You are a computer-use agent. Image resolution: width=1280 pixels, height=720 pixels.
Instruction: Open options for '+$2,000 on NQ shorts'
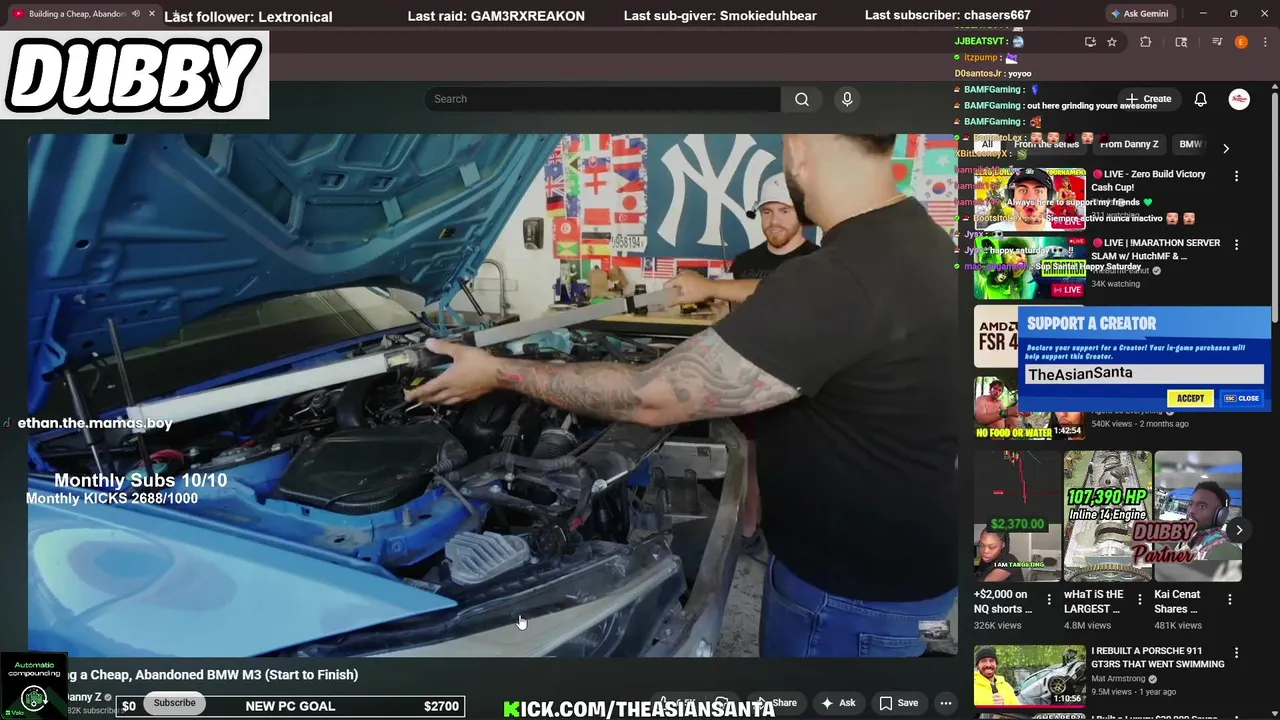pyautogui.click(x=1049, y=600)
